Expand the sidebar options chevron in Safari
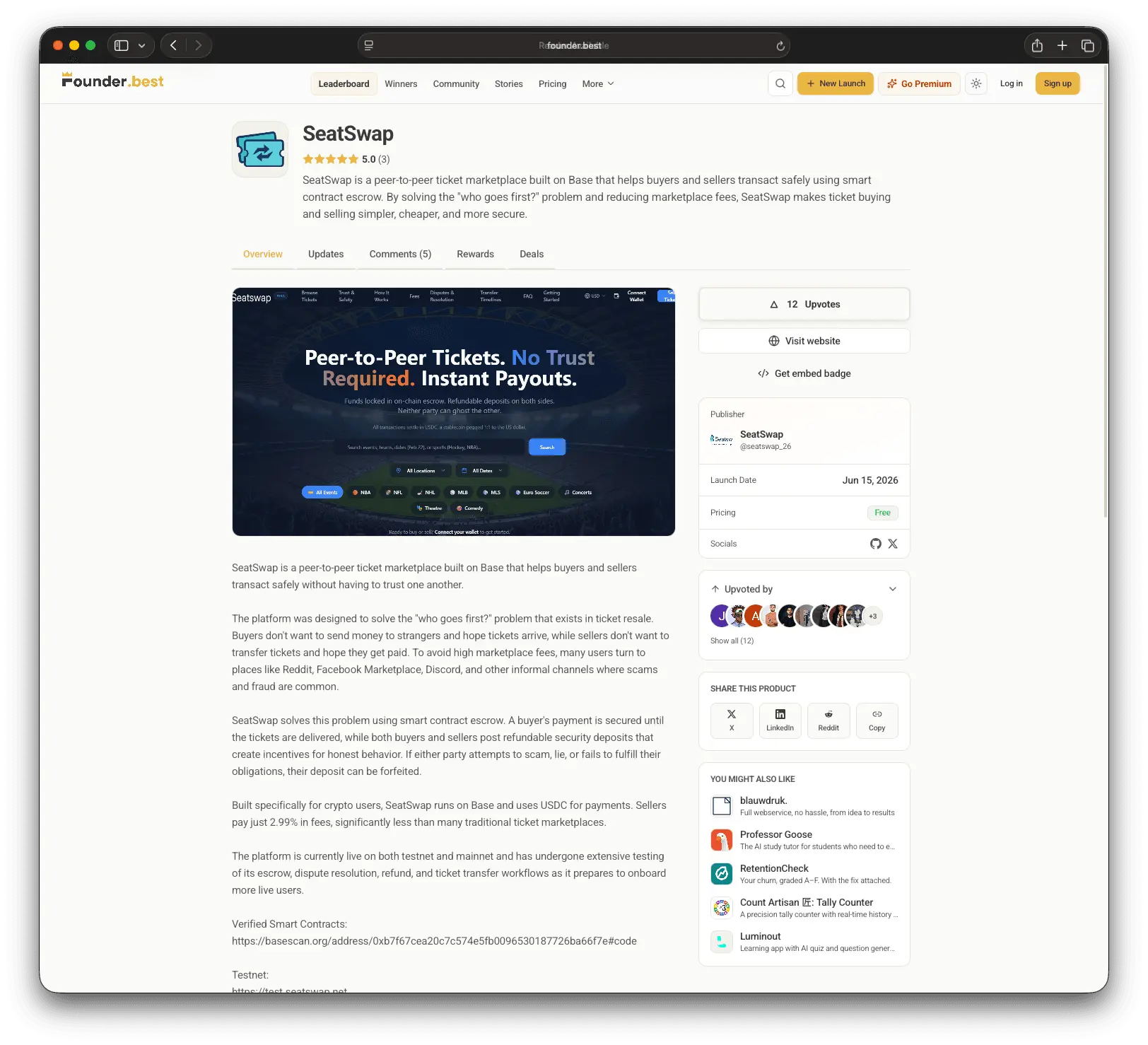The image size is (1148, 1045). (x=142, y=45)
